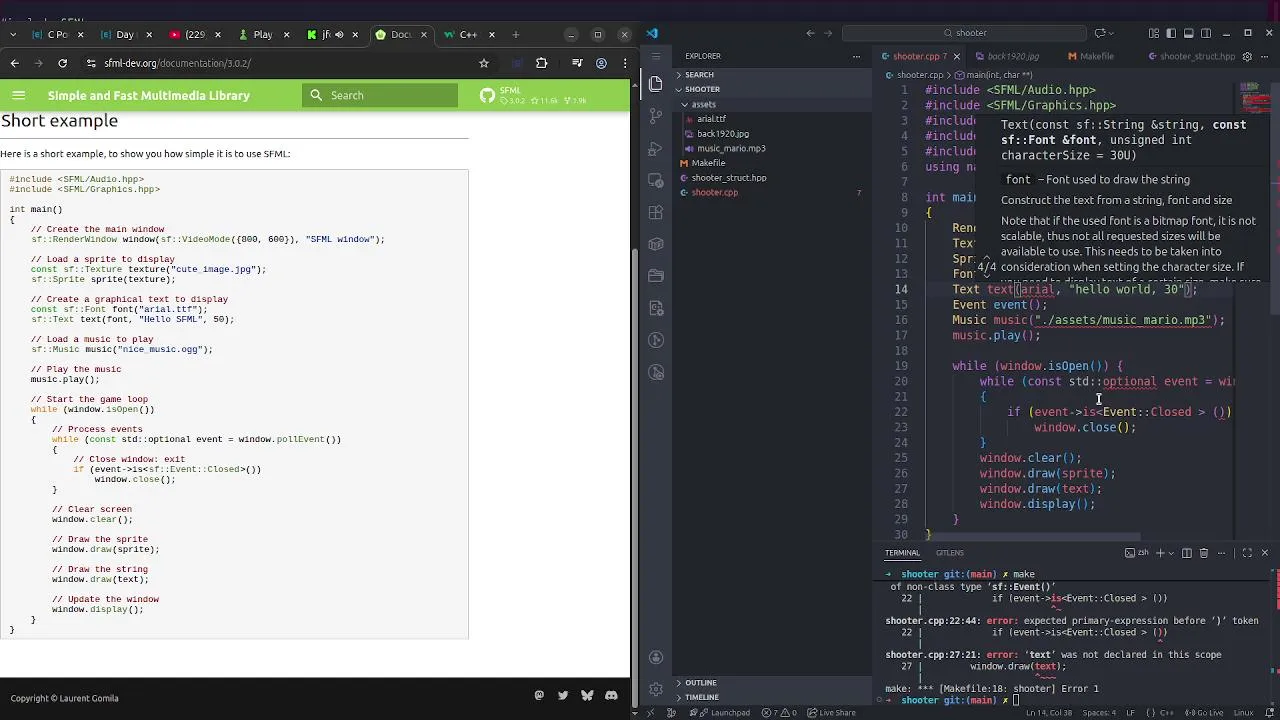Image resolution: width=1280 pixels, height=720 pixels.
Task: Open the Mastodon link icon in site footer
Action: pyautogui.click(x=539, y=696)
